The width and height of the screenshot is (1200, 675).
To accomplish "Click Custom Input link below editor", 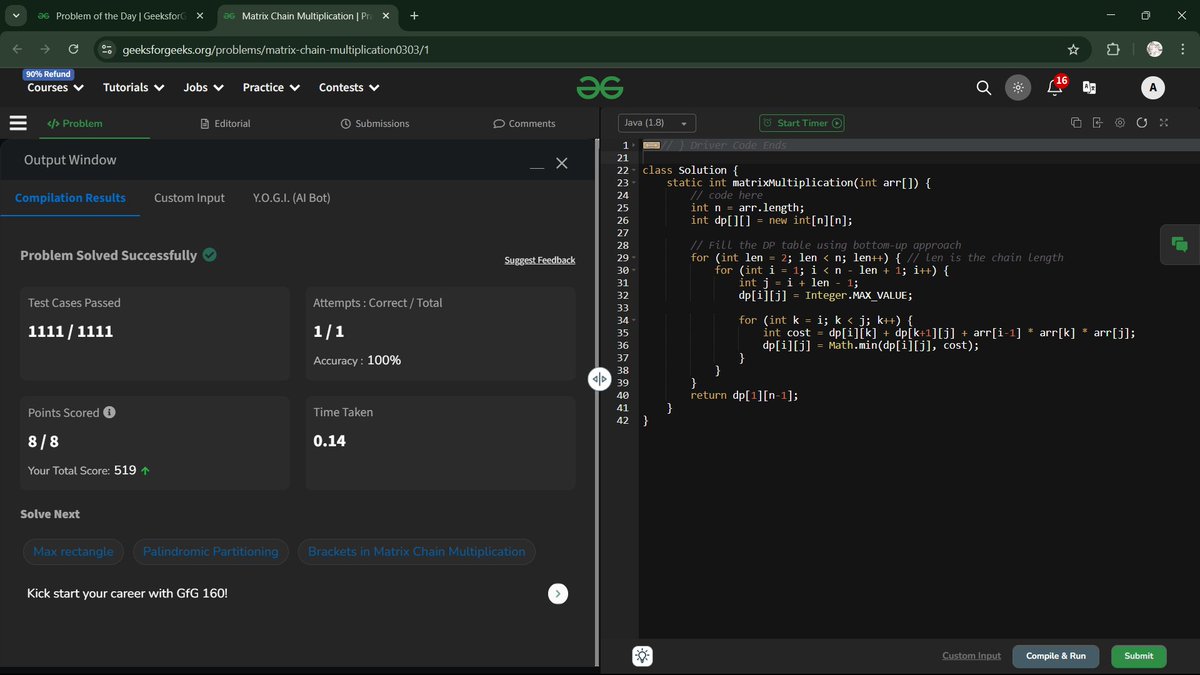I will pyautogui.click(x=971, y=656).
